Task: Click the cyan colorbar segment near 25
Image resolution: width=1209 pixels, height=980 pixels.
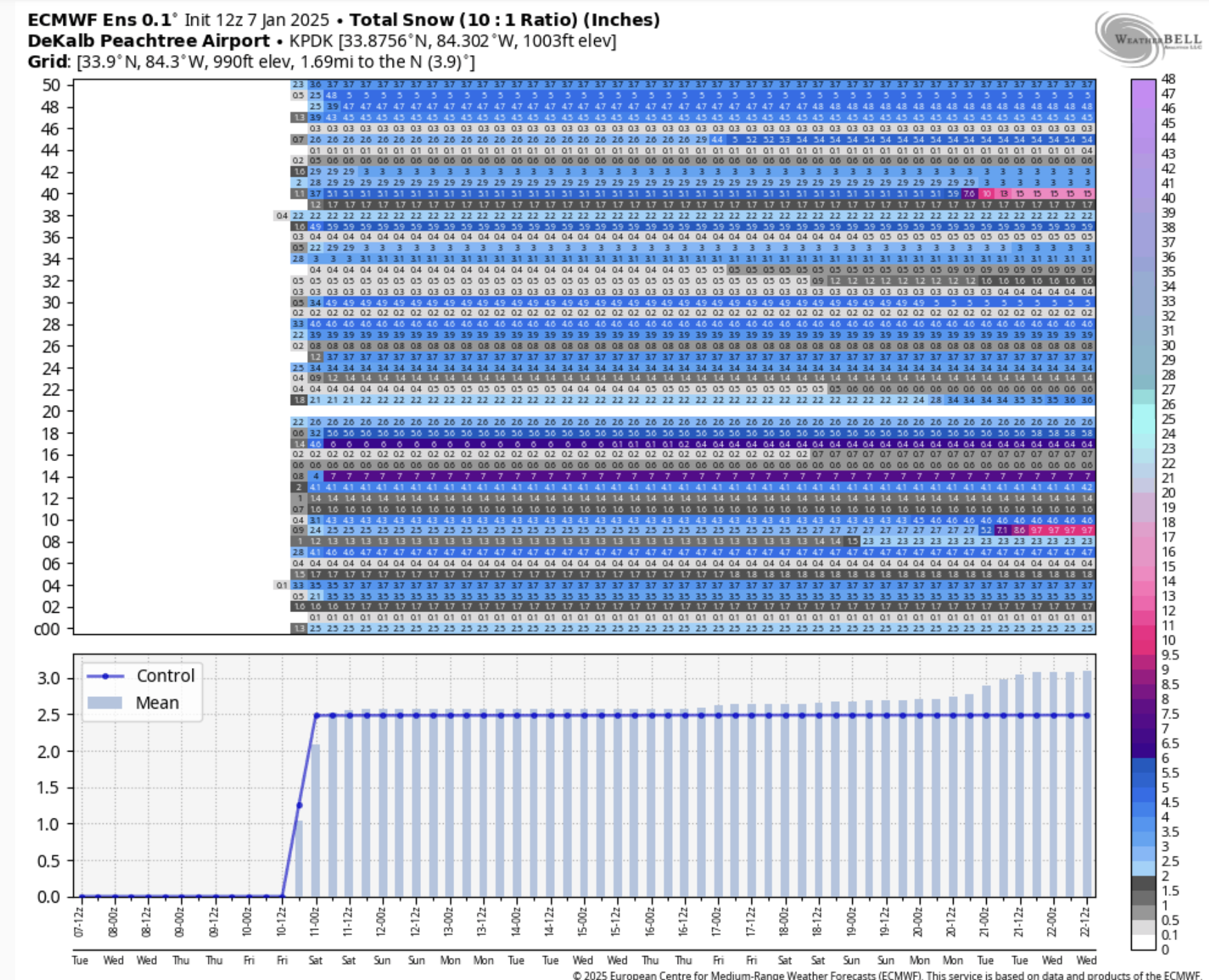Action: tap(1143, 419)
